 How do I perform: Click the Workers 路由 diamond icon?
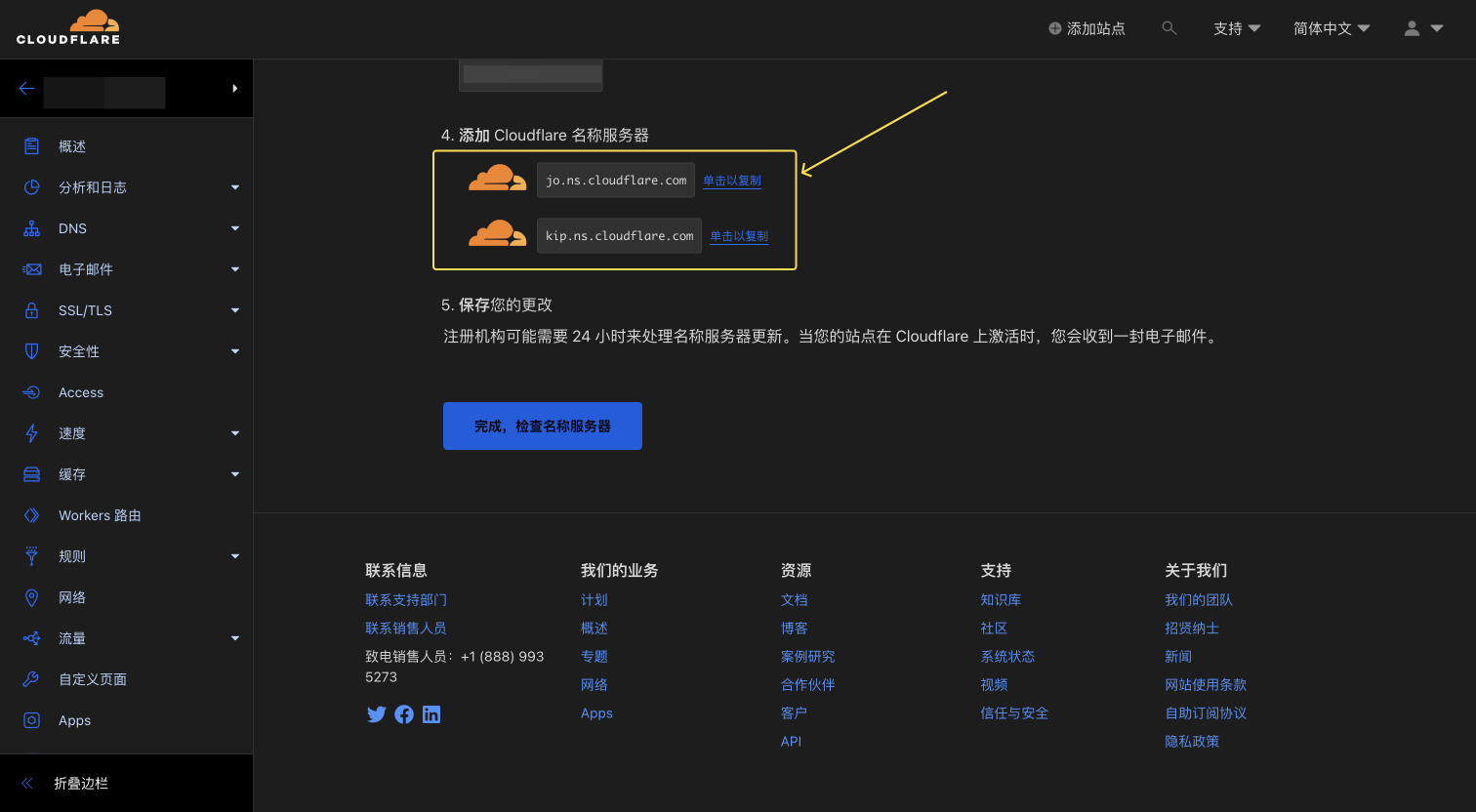point(32,515)
